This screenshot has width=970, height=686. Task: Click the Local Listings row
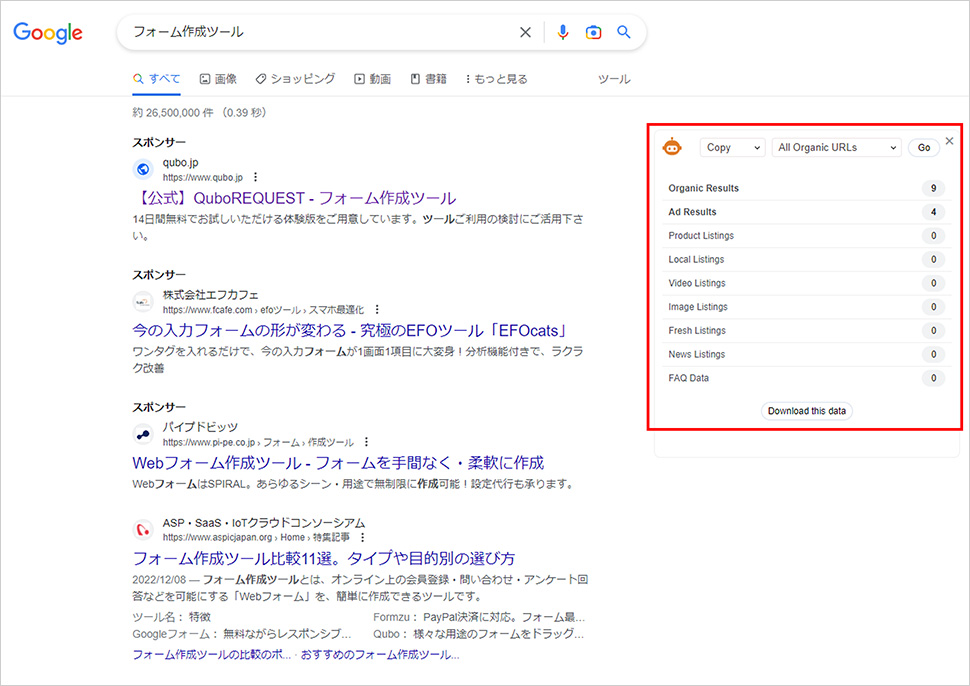click(805, 259)
